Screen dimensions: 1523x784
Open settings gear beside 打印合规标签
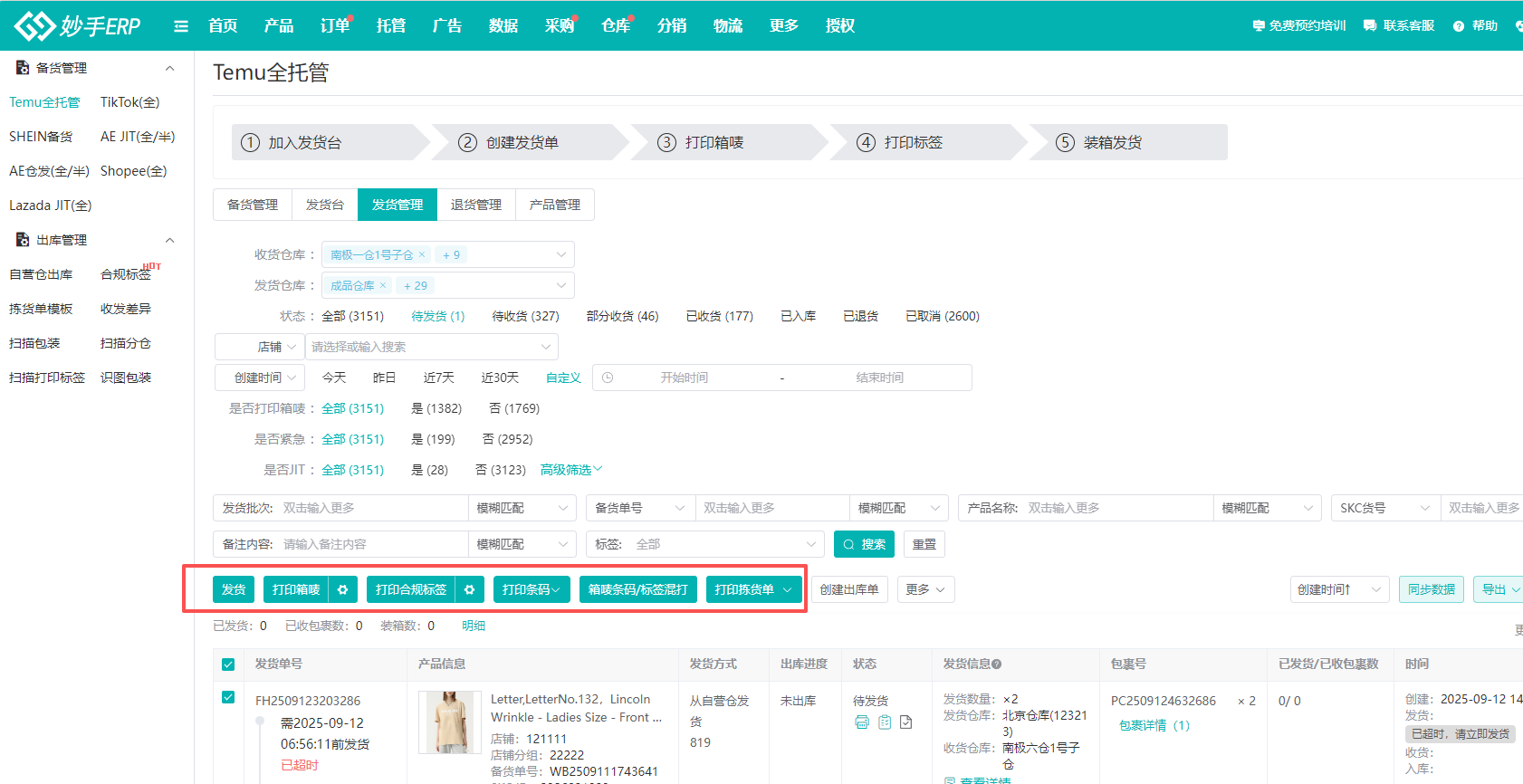(x=469, y=589)
